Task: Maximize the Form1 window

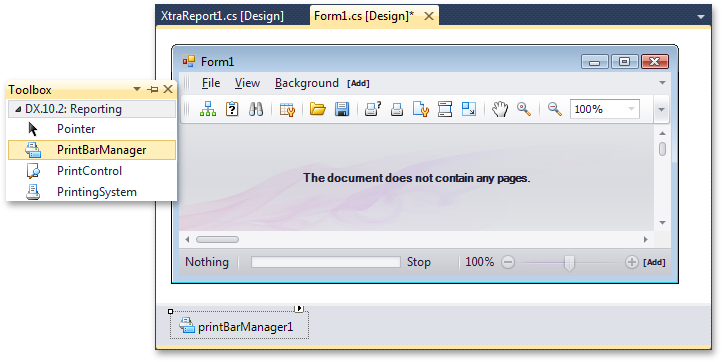Action: click(624, 61)
